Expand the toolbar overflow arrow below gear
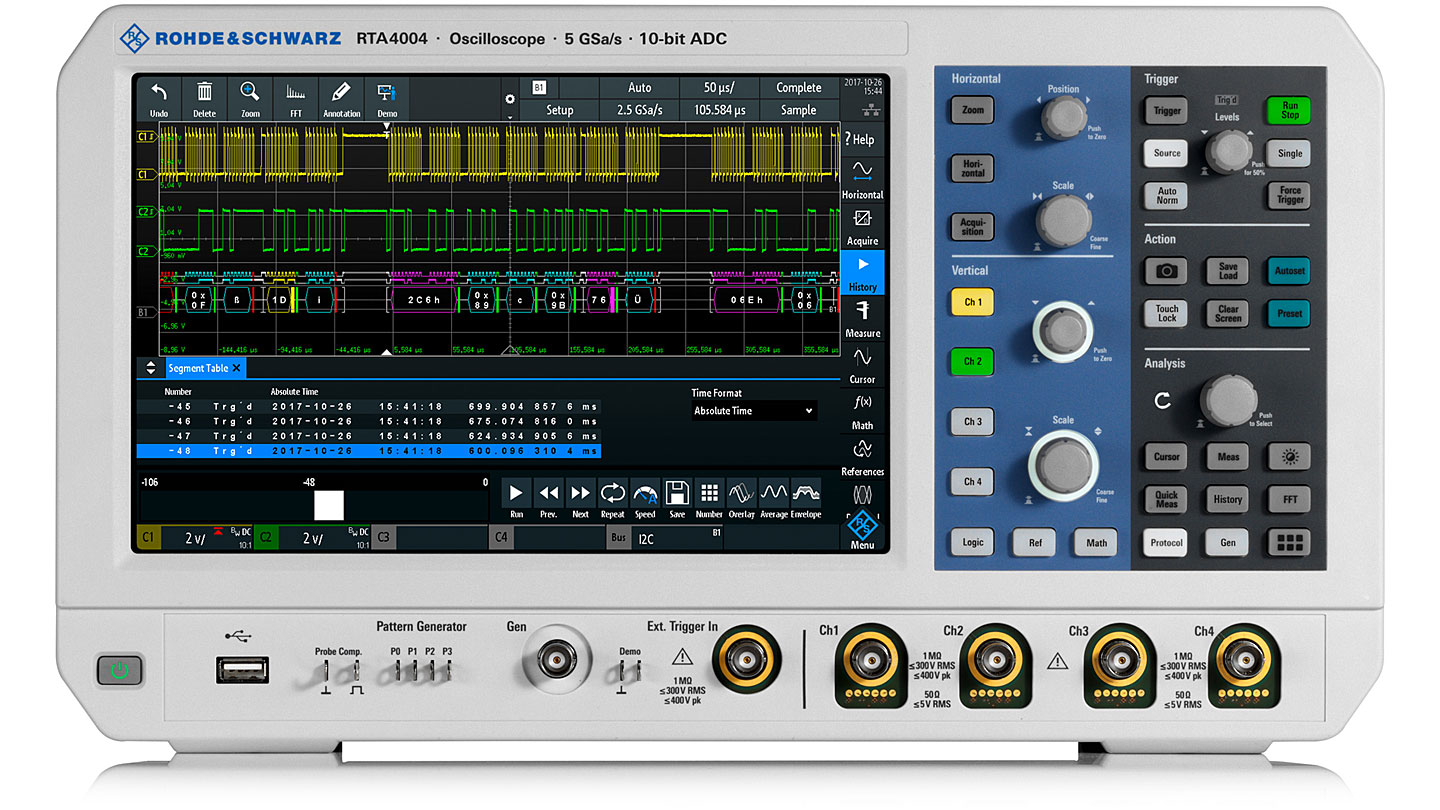The image size is (1440, 810). click(510, 115)
